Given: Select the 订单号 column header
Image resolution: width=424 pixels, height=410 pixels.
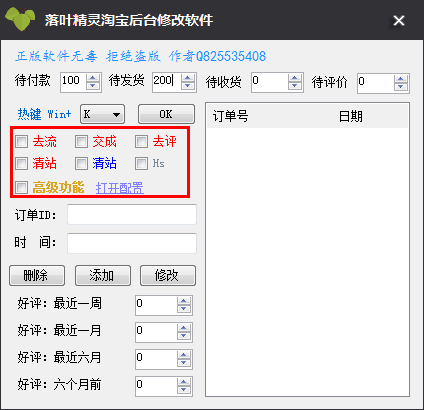Looking at the screenshot, I should pyautogui.click(x=231, y=116).
